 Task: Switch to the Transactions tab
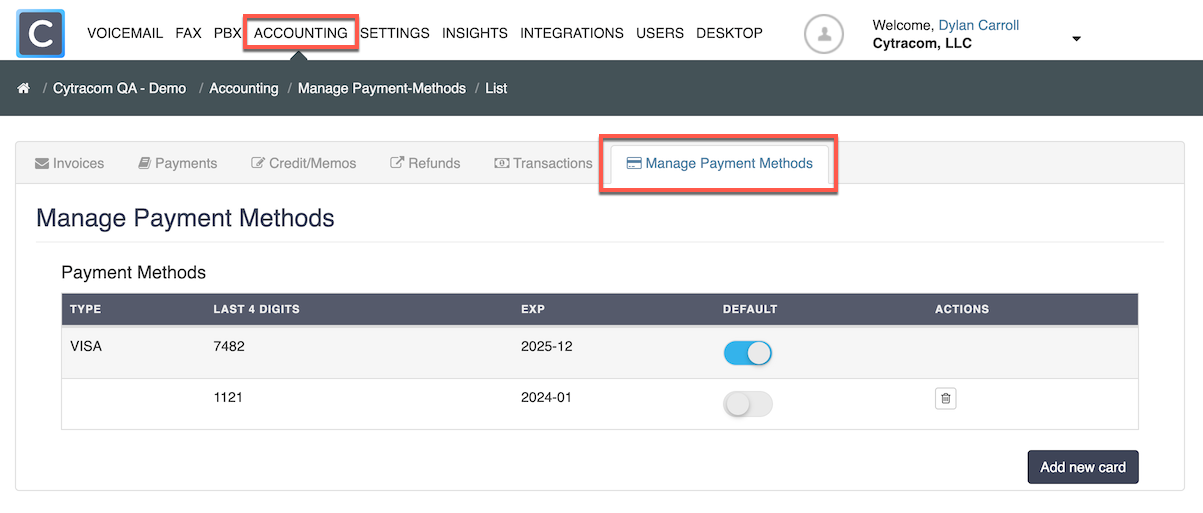click(x=544, y=163)
